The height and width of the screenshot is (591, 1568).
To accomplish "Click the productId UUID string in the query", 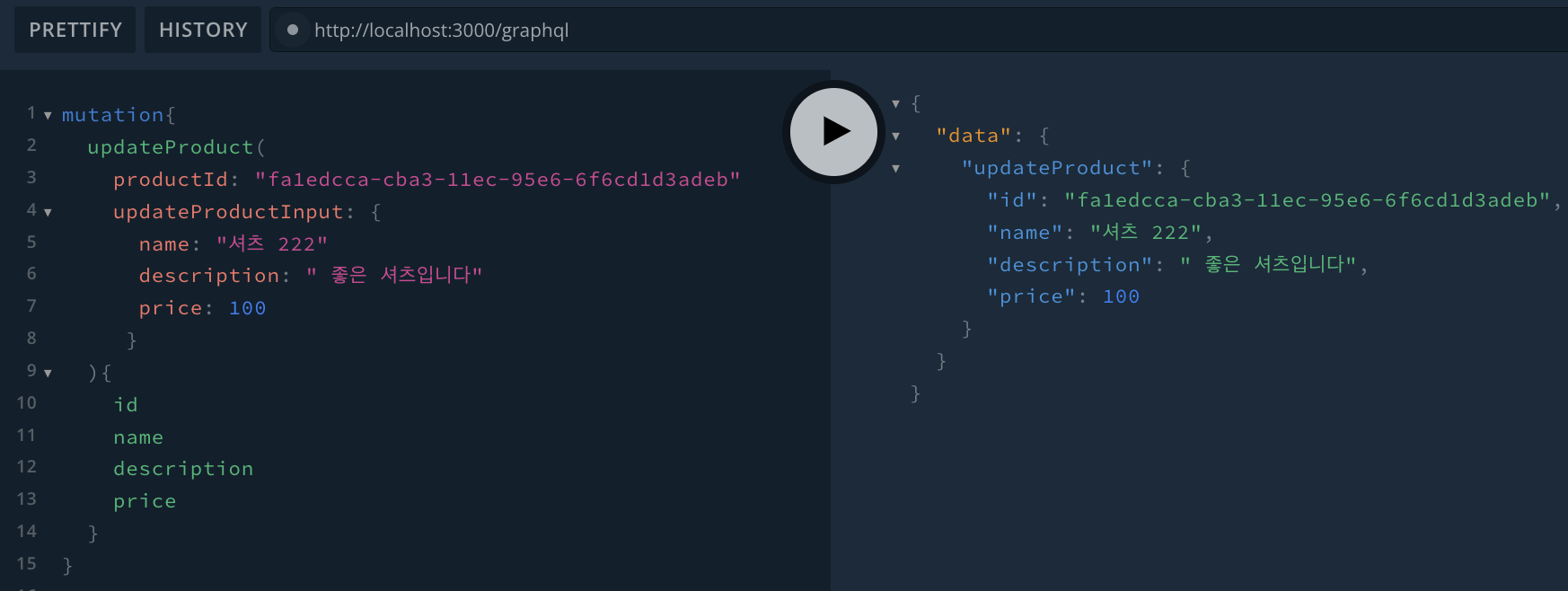I will pyautogui.click(x=498, y=180).
